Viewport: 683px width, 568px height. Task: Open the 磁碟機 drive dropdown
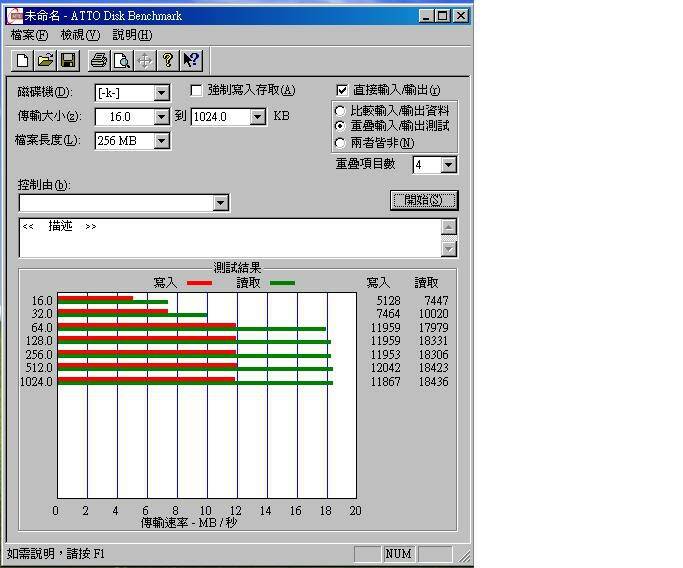pos(161,93)
